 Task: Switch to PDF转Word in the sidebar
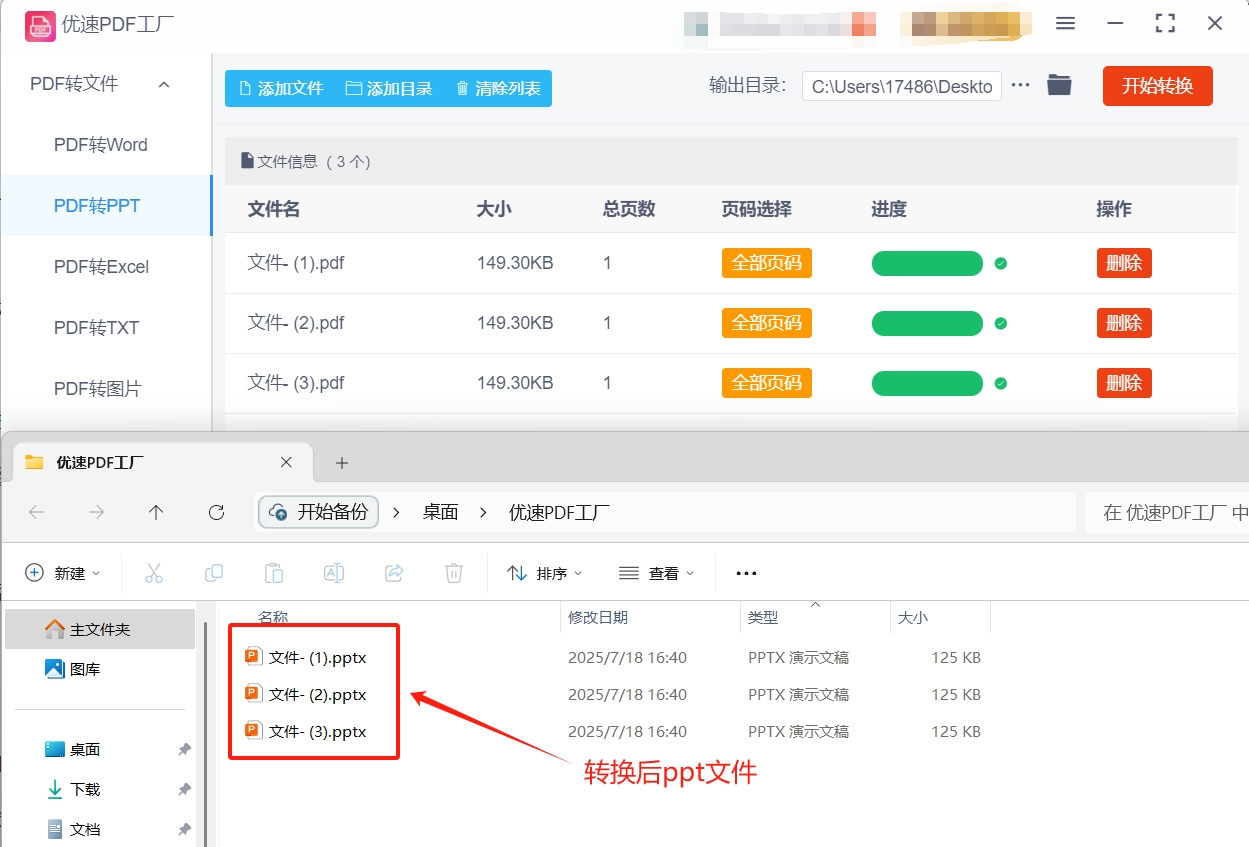point(100,144)
